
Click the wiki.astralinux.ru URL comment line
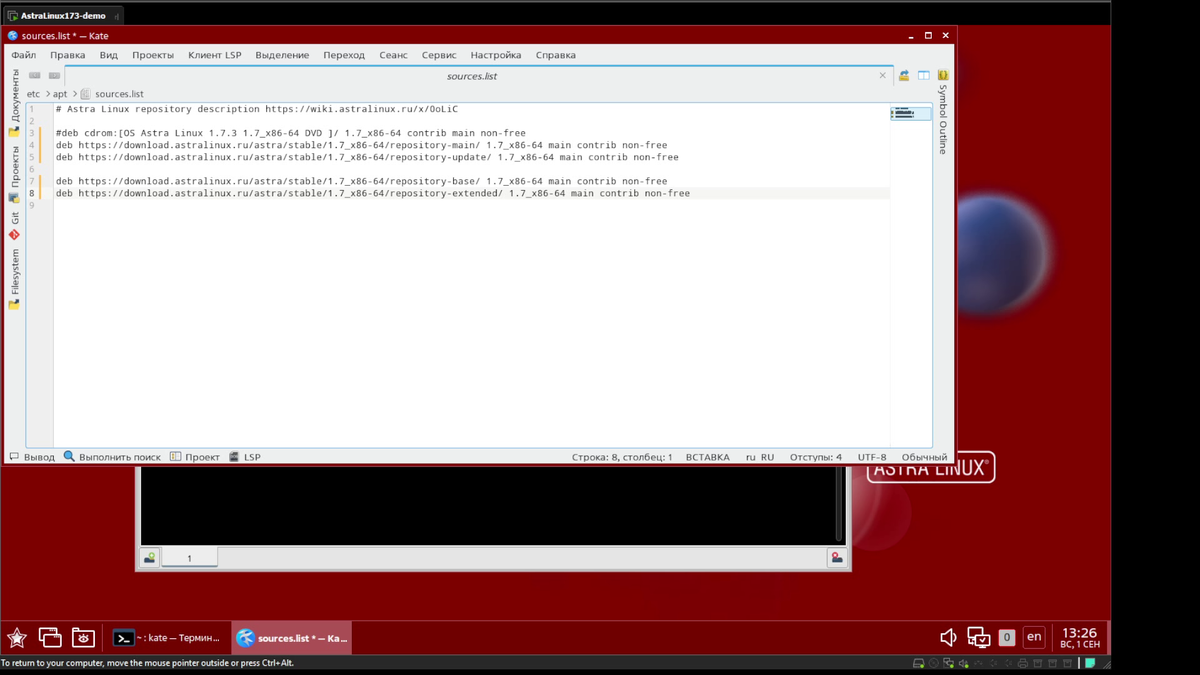[x=257, y=109]
